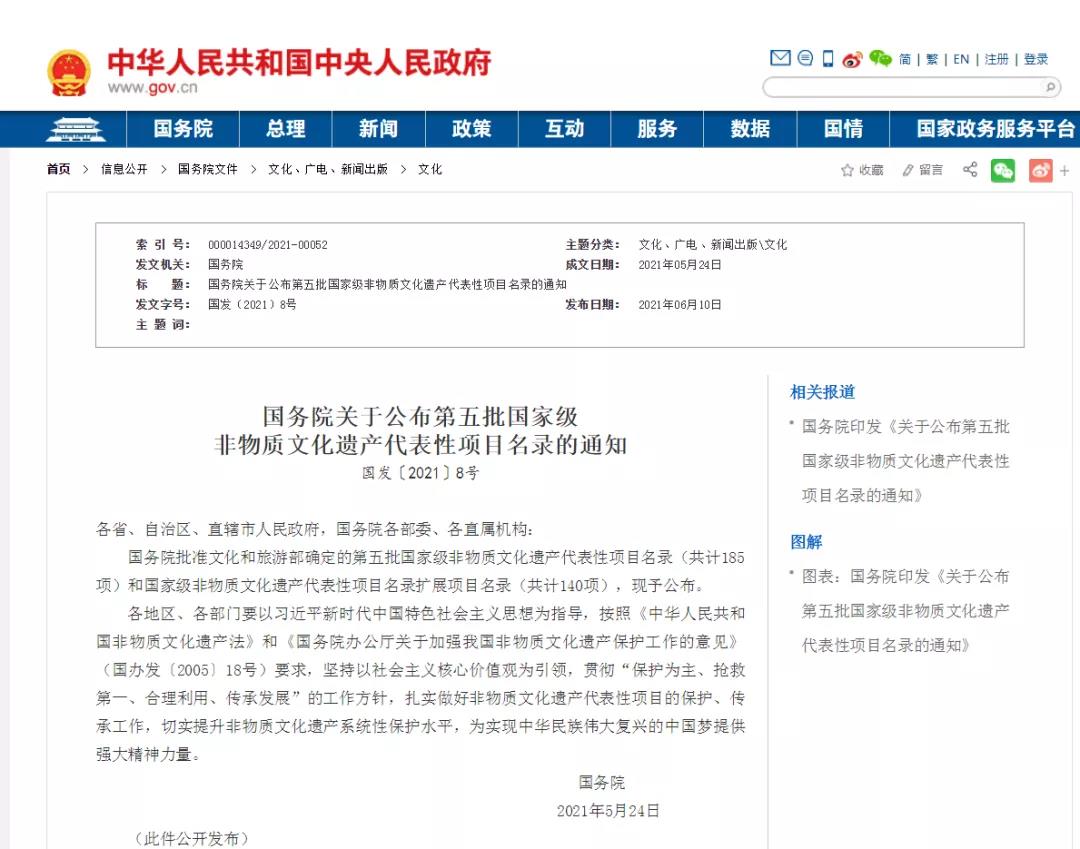Image resolution: width=1080 pixels, height=849 pixels.
Task: Click into the site search field
Action: click(900, 88)
